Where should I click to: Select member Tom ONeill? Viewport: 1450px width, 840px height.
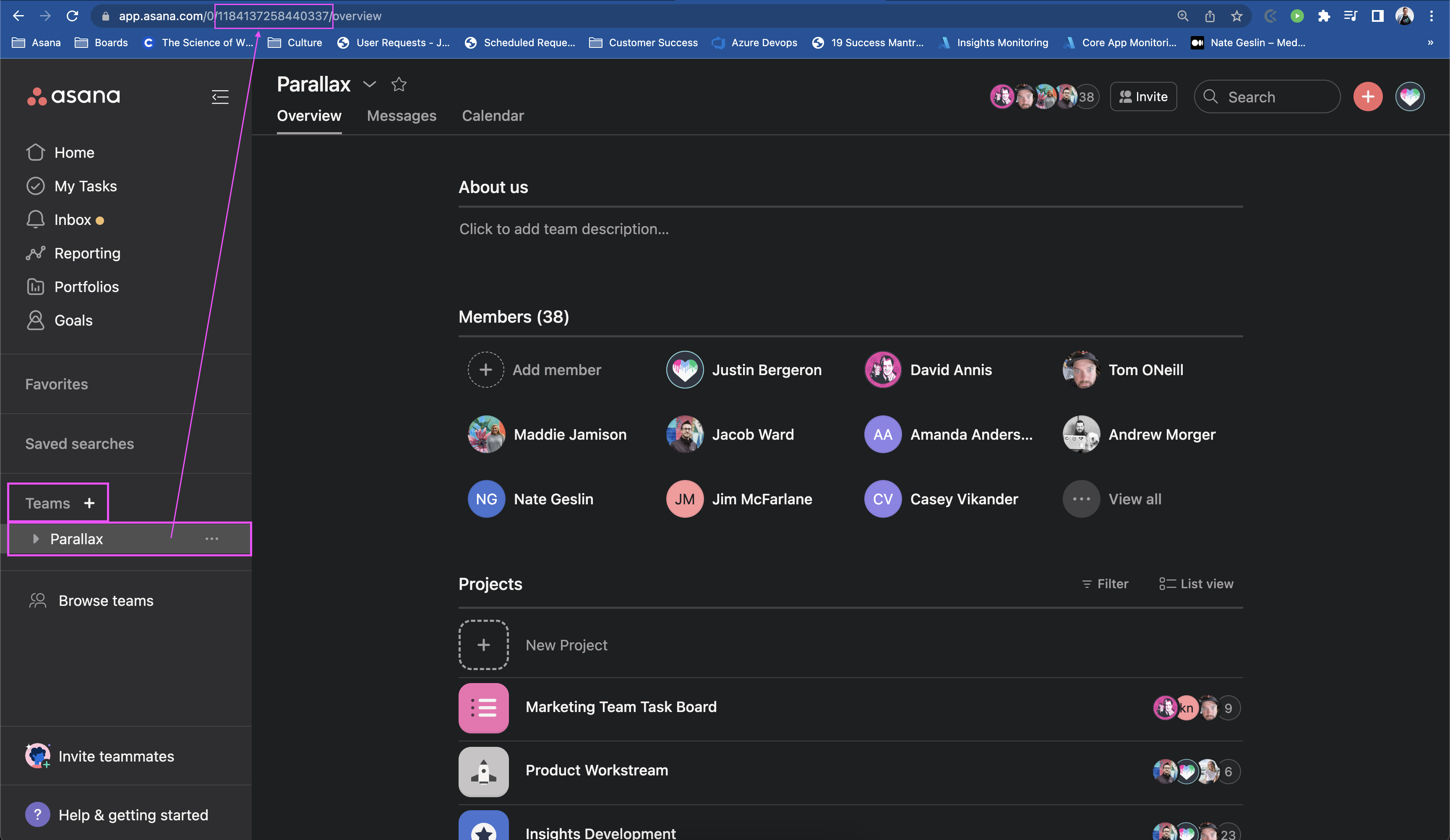[1123, 369]
